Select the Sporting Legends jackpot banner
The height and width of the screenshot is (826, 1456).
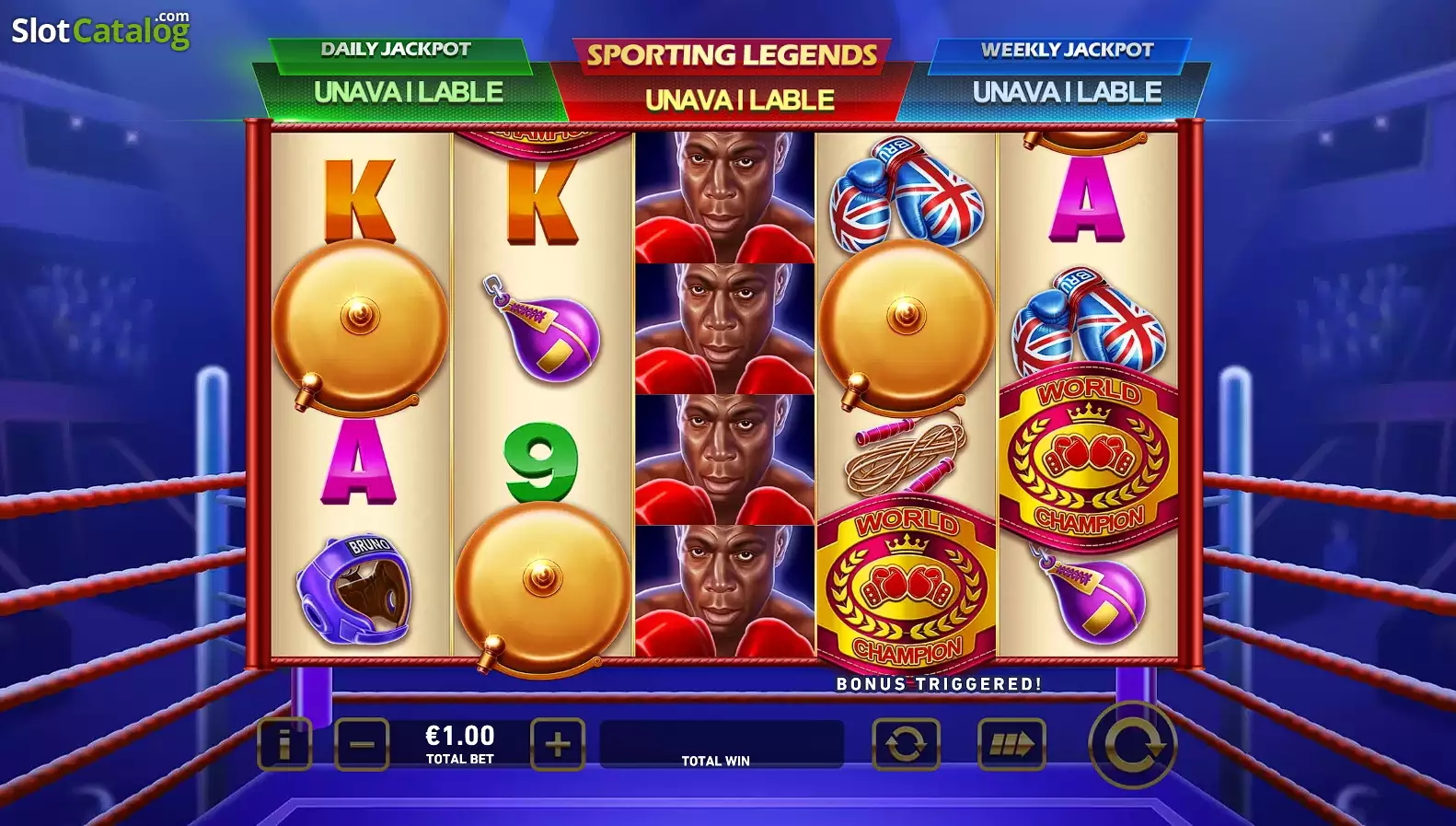pos(733,79)
